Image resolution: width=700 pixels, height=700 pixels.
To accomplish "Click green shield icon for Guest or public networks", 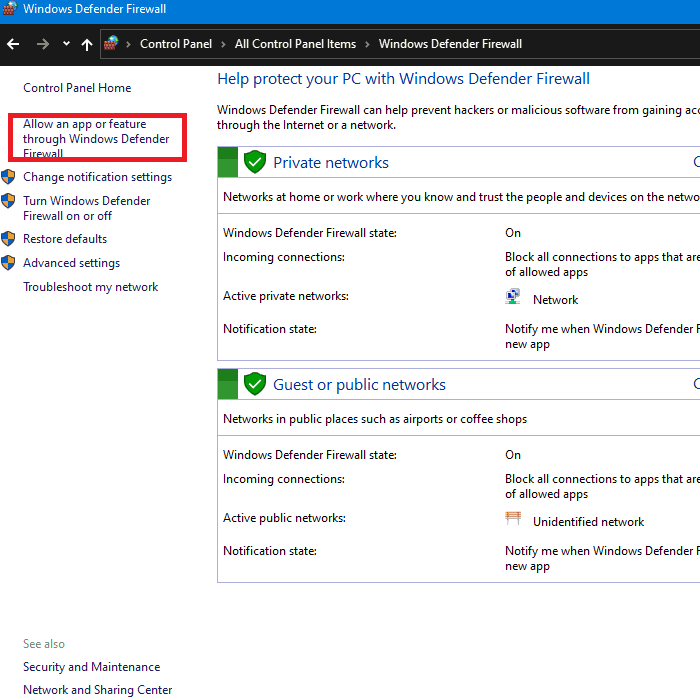I will tap(255, 383).
